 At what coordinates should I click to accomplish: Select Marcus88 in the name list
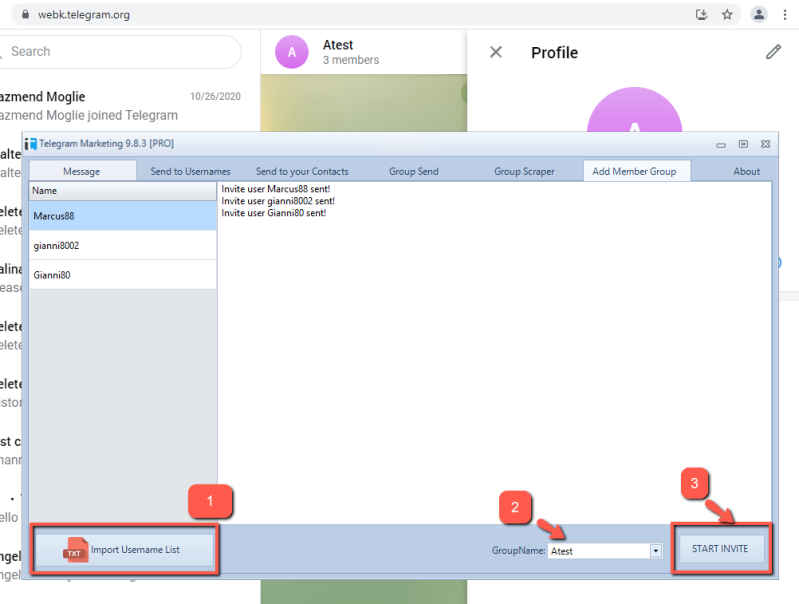[x=122, y=215]
